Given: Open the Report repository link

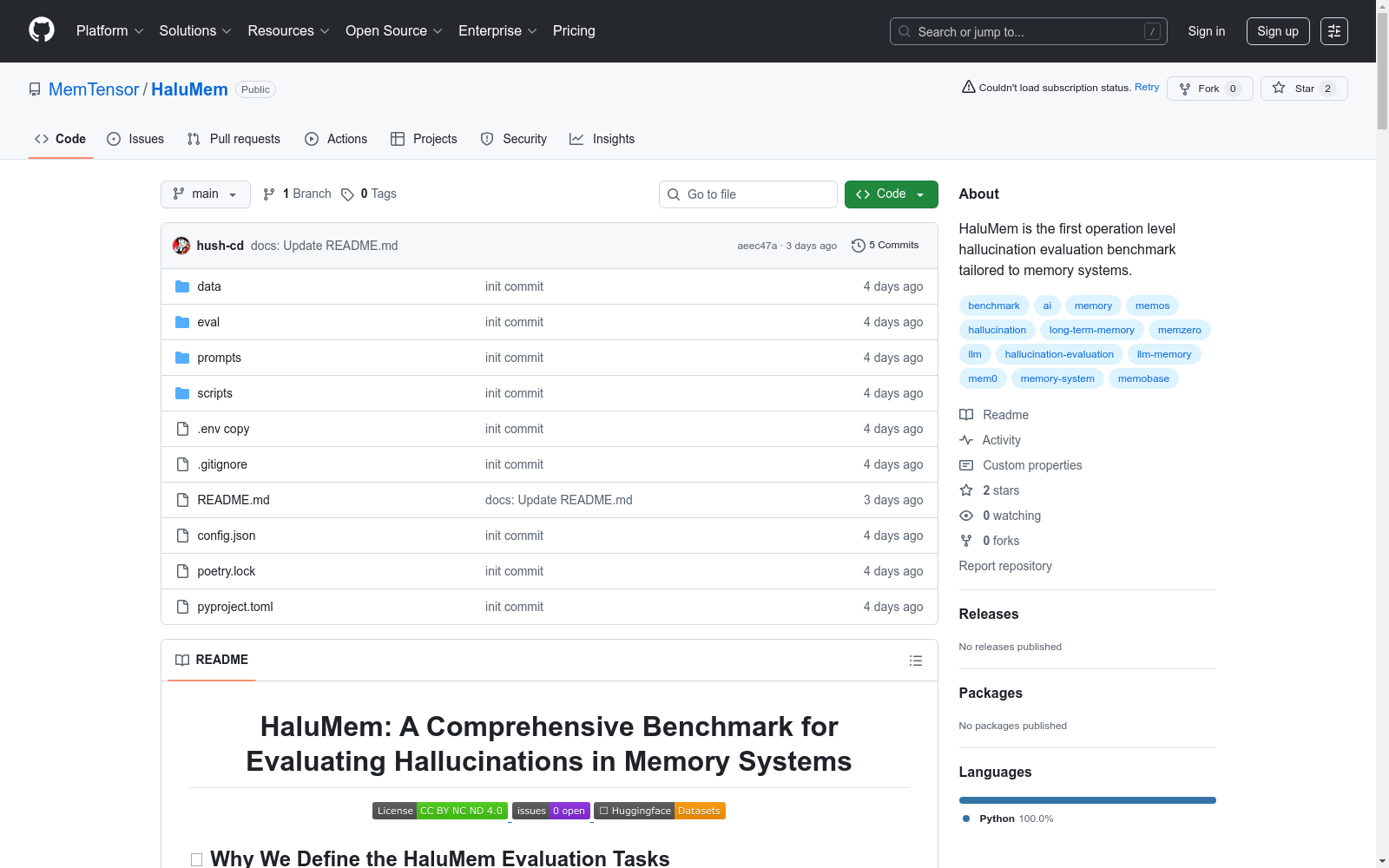Looking at the screenshot, I should pyautogui.click(x=1005, y=566).
